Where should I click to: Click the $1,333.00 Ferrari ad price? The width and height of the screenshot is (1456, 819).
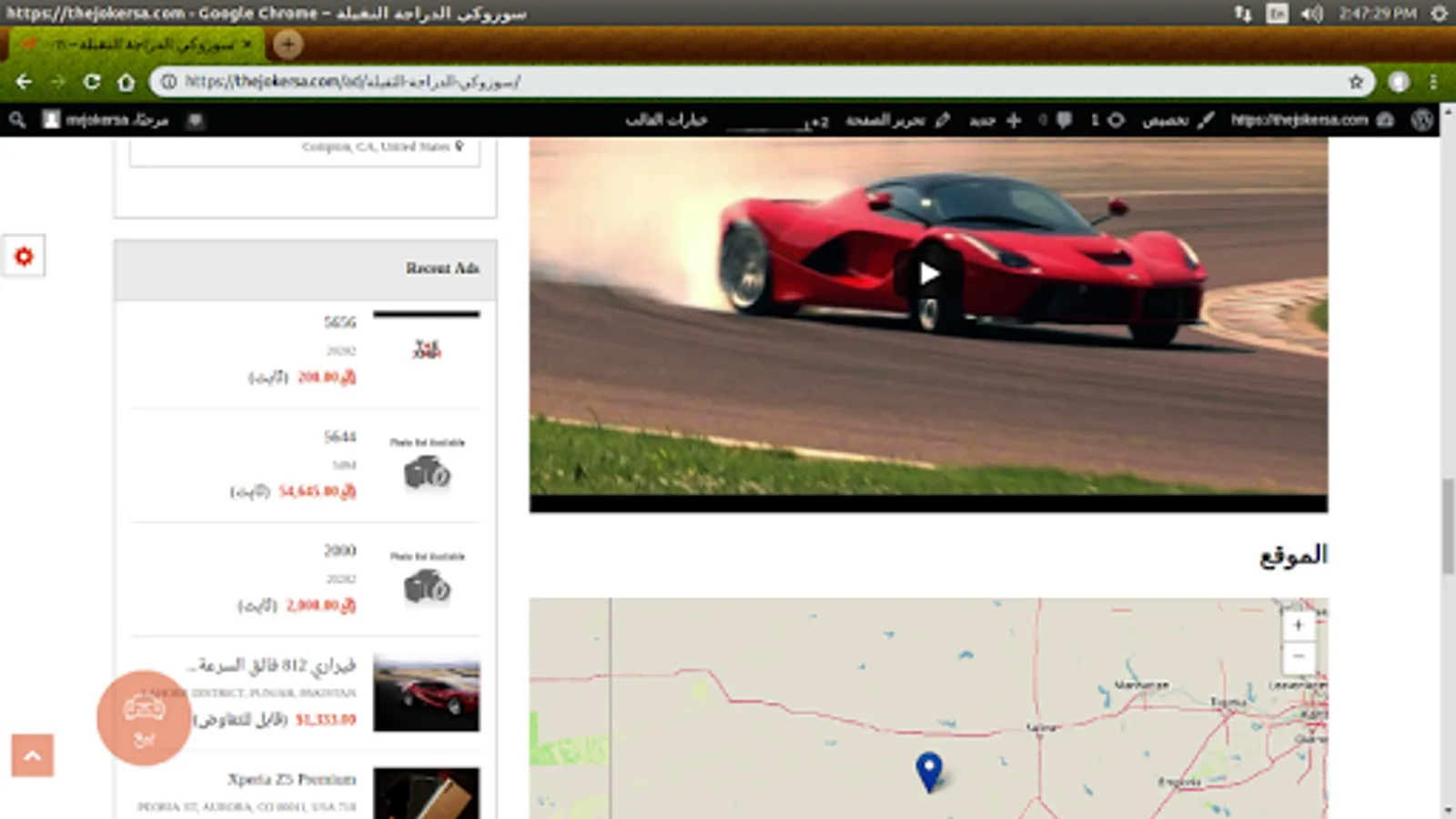point(326,720)
